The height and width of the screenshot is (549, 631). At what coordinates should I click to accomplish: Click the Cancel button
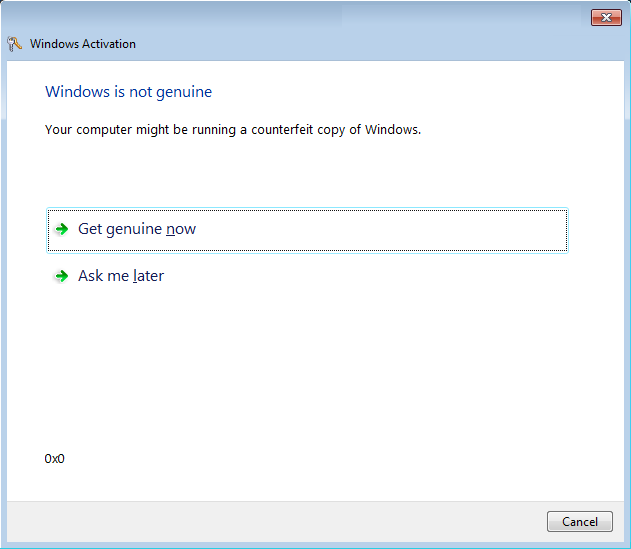click(x=579, y=522)
